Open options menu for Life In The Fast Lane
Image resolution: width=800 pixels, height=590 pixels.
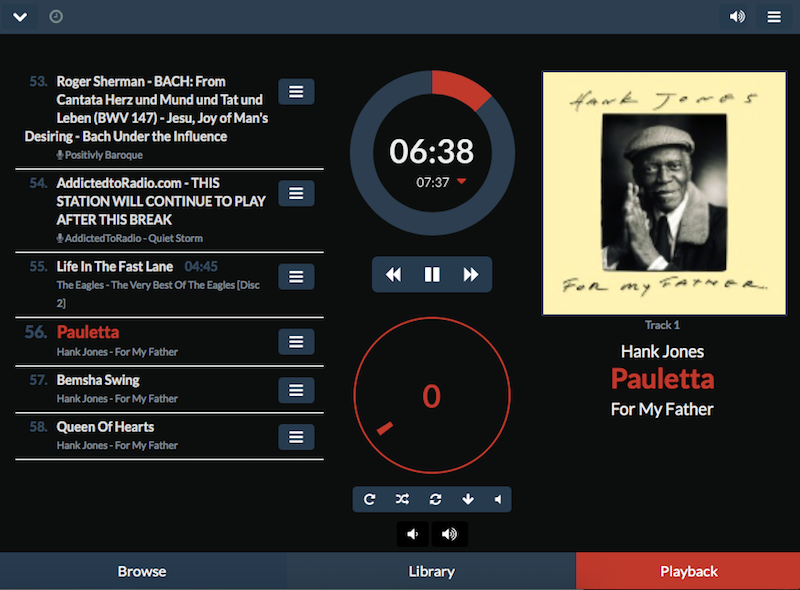coord(296,277)
